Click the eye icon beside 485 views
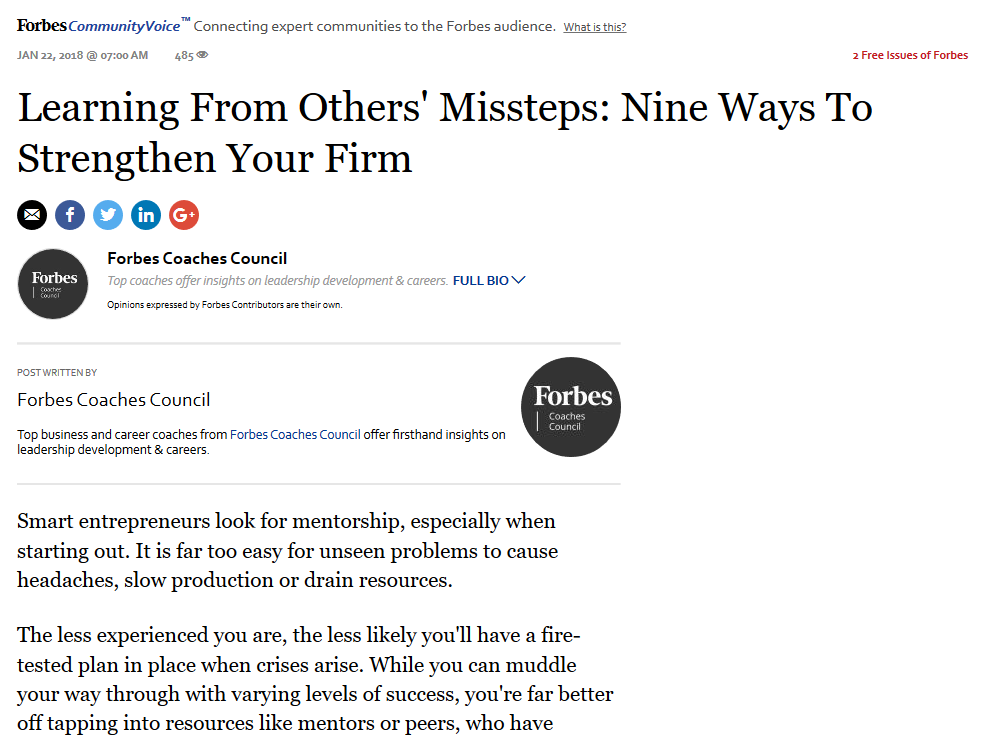The width and height of the screenshot is (990, 743). tap(202, 56)
